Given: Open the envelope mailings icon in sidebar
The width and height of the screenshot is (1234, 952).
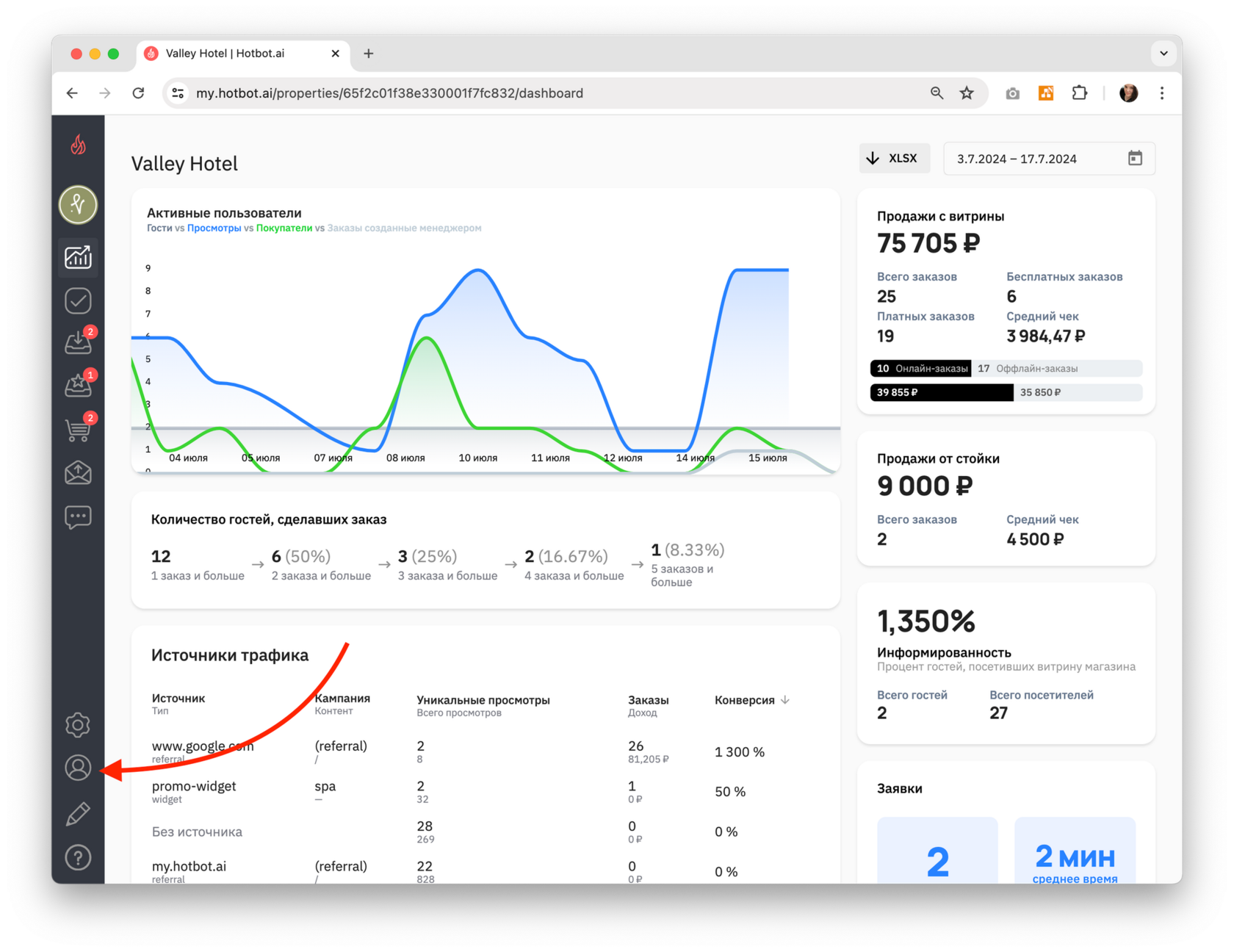Looking at the screenshot, I should pos(78,472).
